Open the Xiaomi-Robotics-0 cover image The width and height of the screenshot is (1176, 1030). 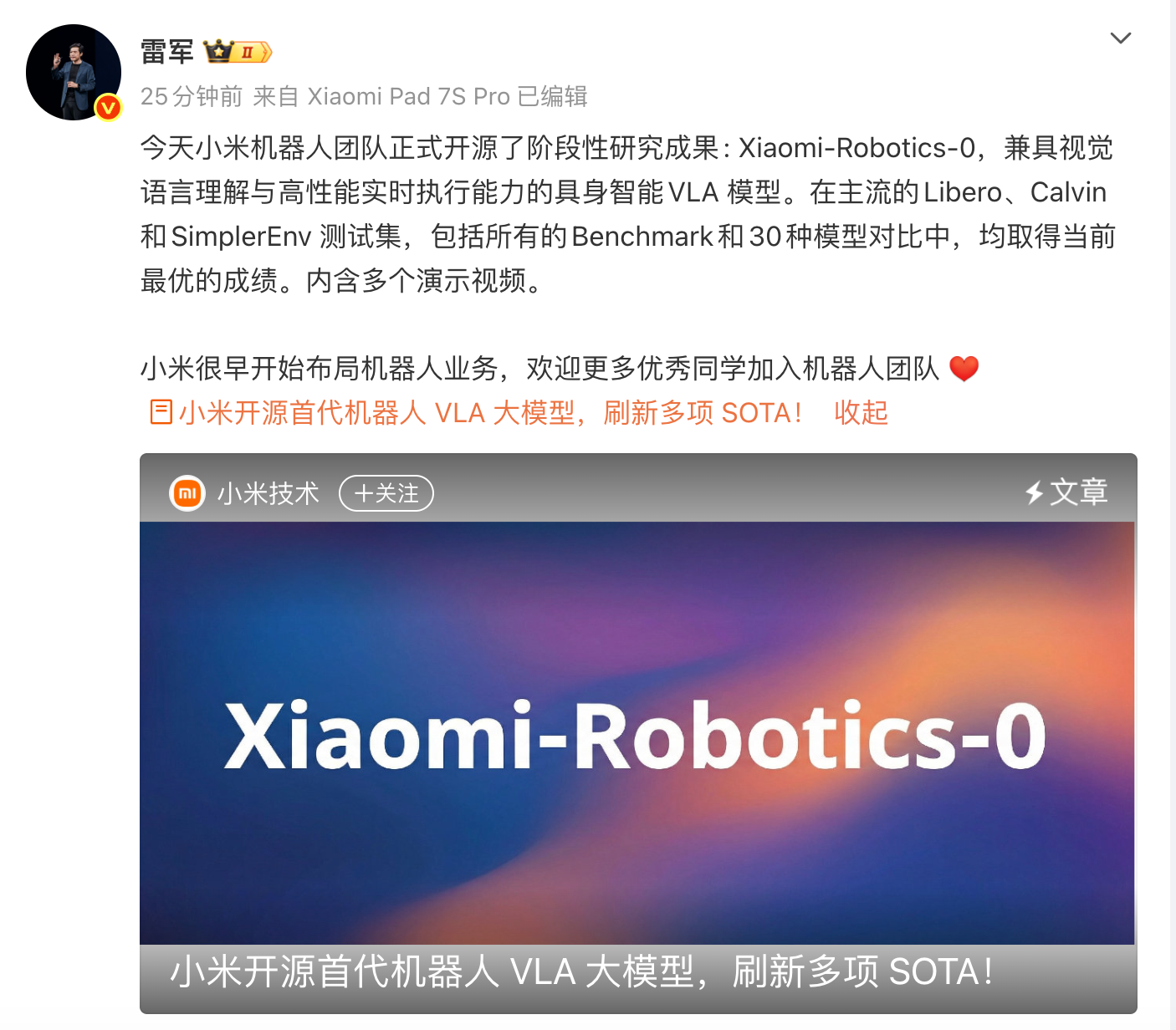[637, 733]
